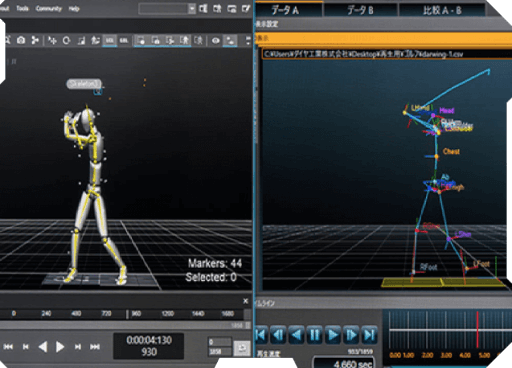Step back one frame in the left player
Viewport: 512px width, 368px height.
(x=26, y=347)
